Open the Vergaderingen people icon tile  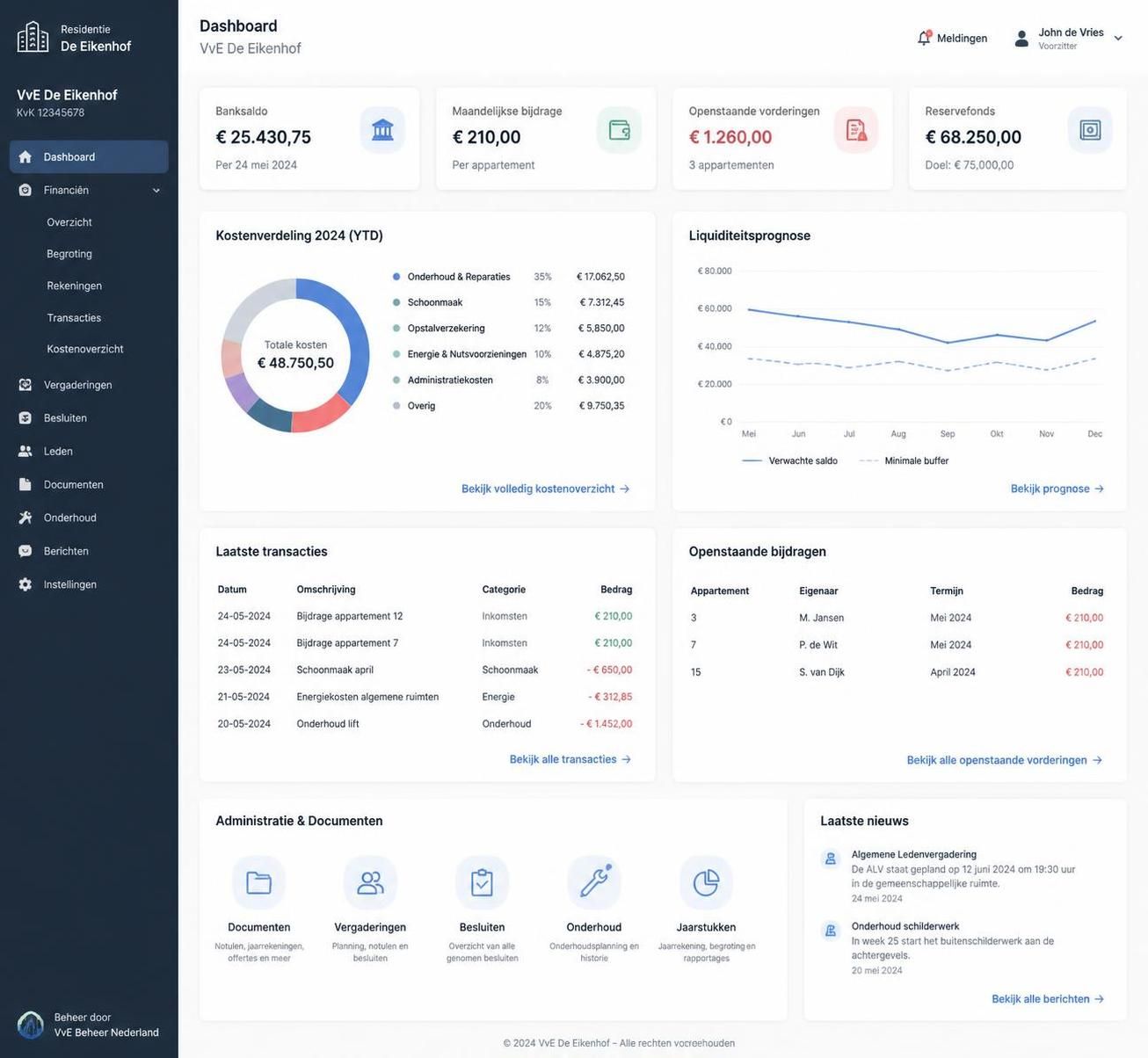(x=370, y=882)
